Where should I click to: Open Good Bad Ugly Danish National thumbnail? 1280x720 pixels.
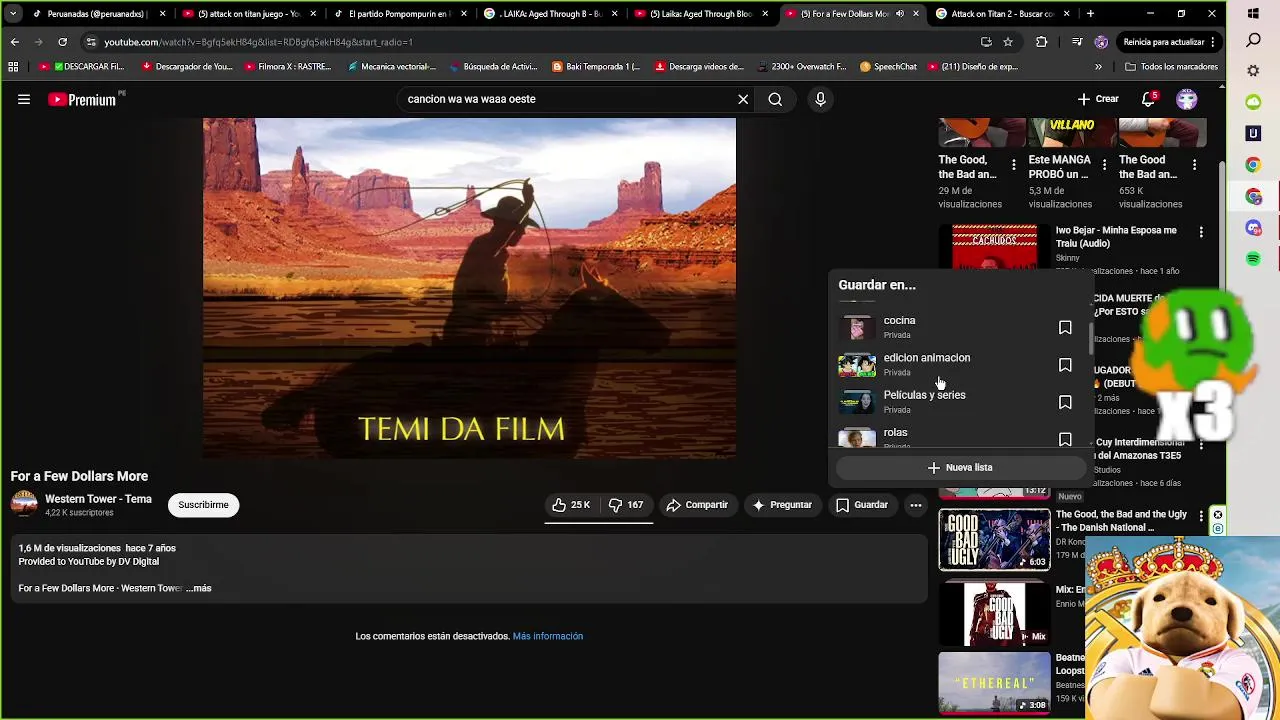(994, 539)
